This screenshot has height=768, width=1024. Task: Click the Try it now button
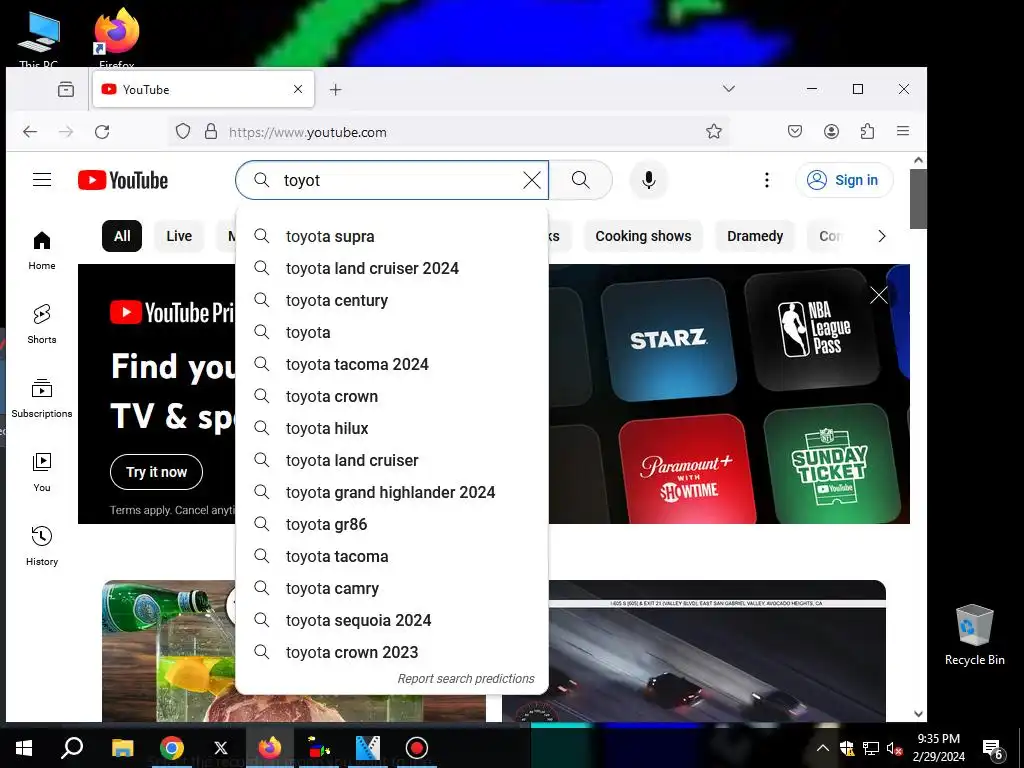pyautogui.click(x=156, y=472)
